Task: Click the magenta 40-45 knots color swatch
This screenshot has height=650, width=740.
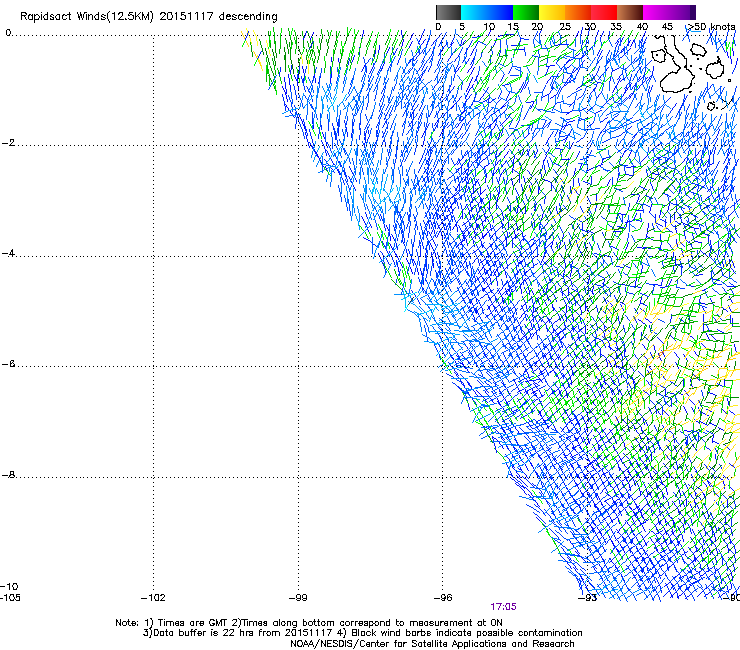Action: [656, 12]
